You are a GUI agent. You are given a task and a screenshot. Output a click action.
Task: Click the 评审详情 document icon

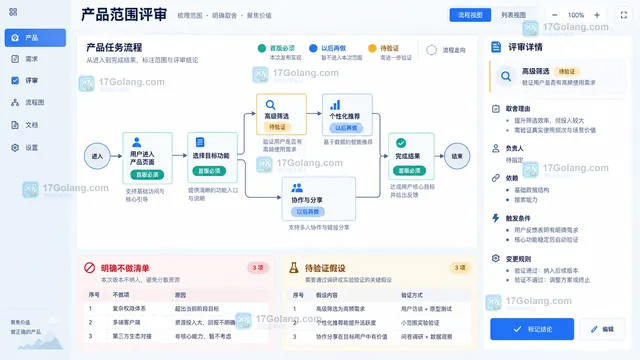496,47
